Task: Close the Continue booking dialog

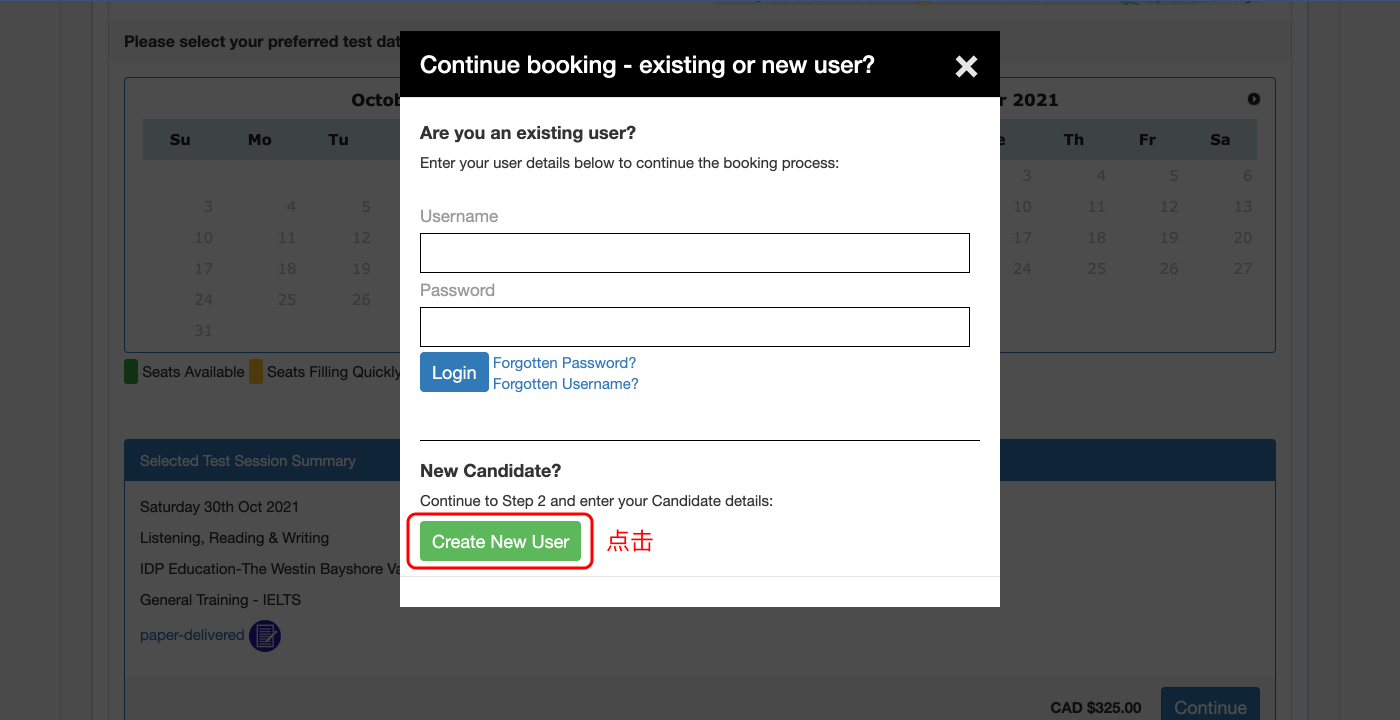Action: 966,66
